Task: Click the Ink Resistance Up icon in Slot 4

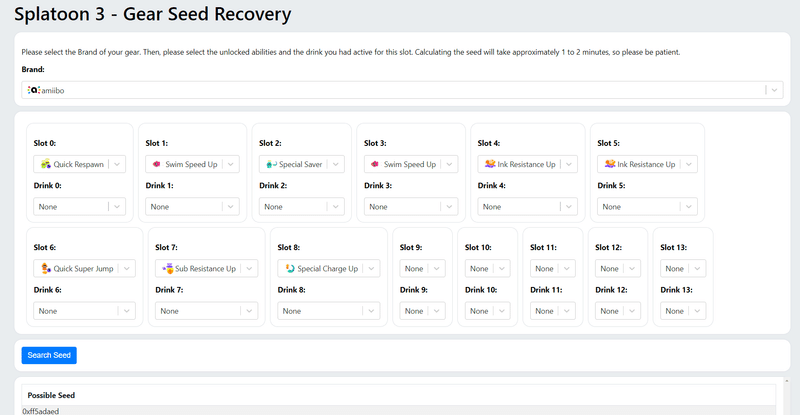Action: [x=490, y=164]
